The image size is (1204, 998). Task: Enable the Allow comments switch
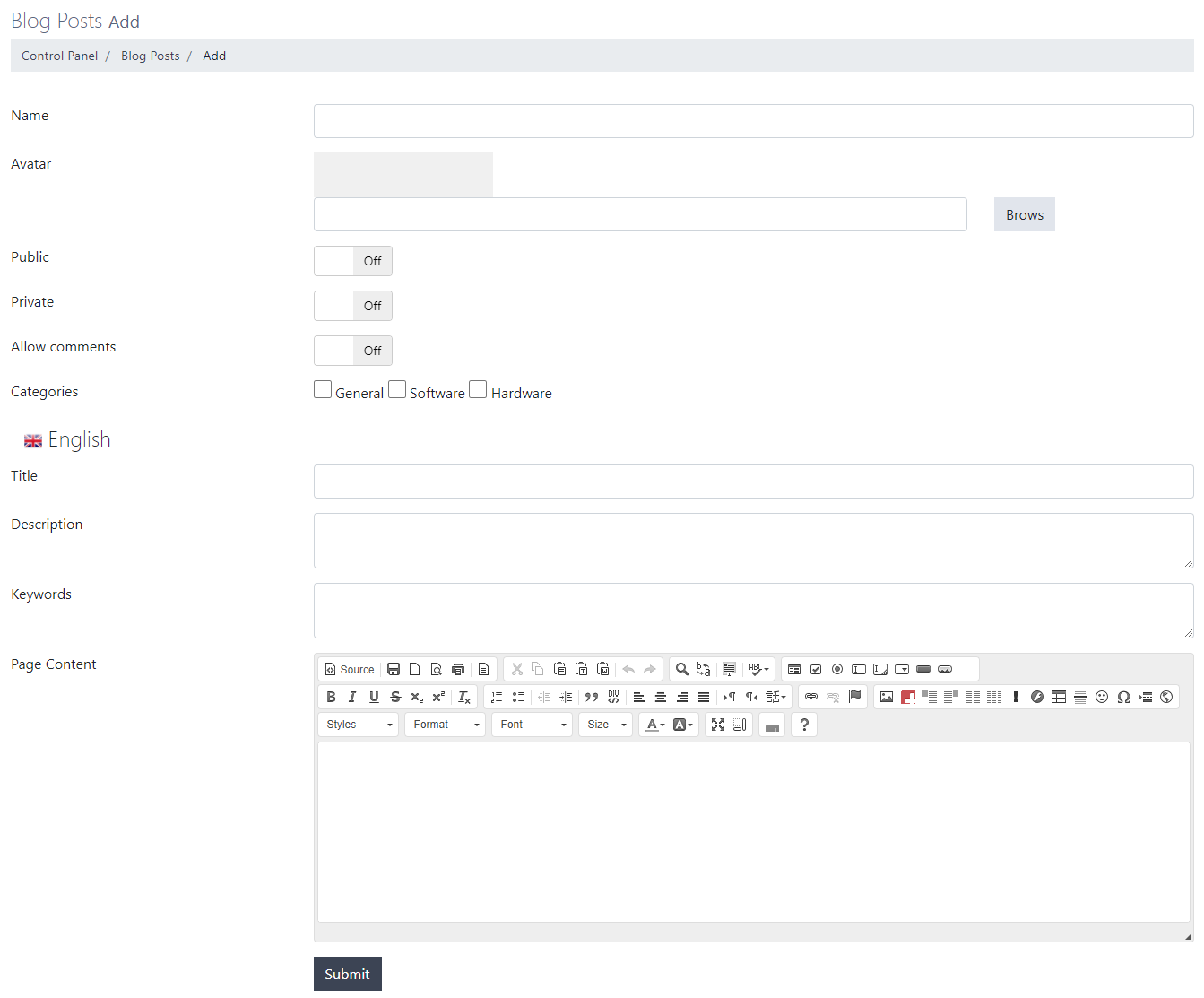tap(353, 351)
